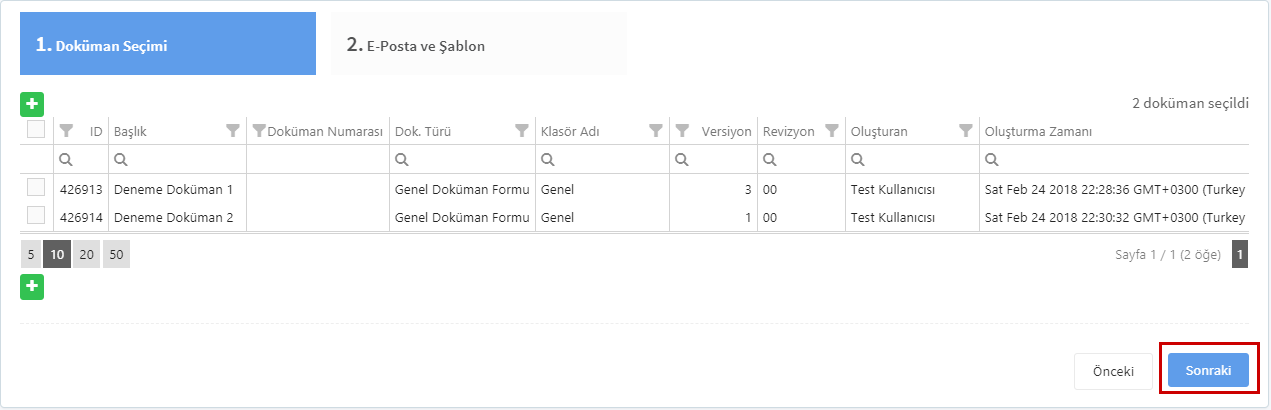Set page size to 20 items

pyautogui.click(x=87, y=255)
